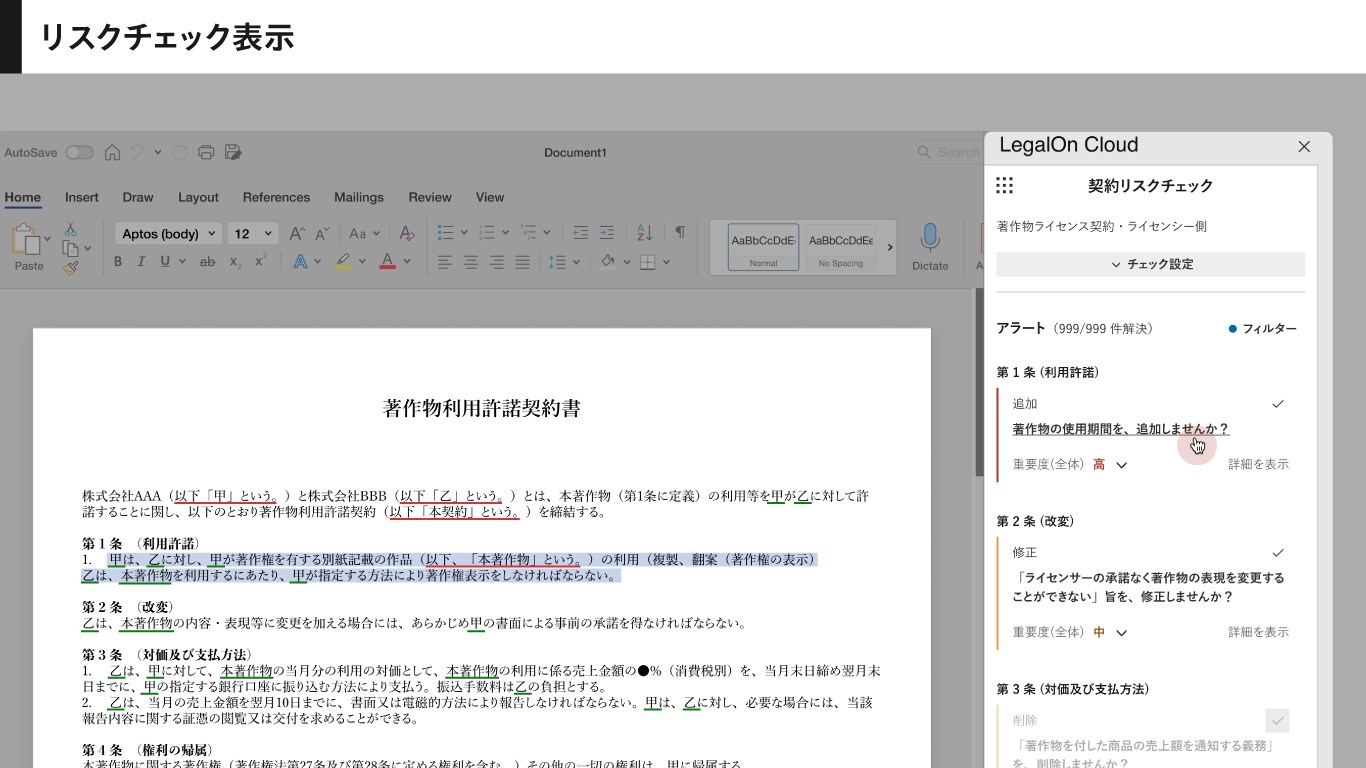This screenshot has width=1366, height=768.
Task: Click the numbered list icon
Action: 487,233
